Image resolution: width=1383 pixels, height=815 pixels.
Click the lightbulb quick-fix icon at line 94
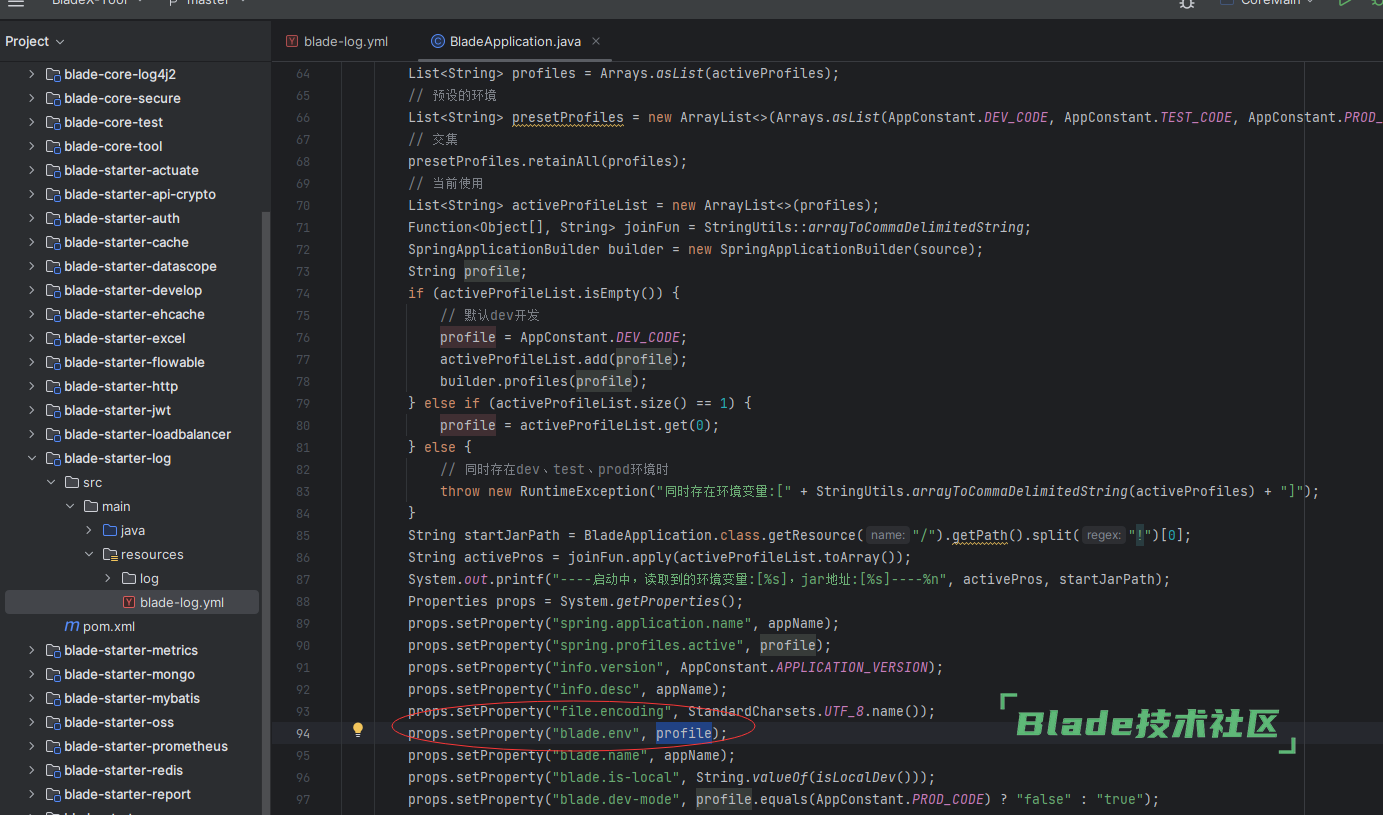(x=358, y=731)
